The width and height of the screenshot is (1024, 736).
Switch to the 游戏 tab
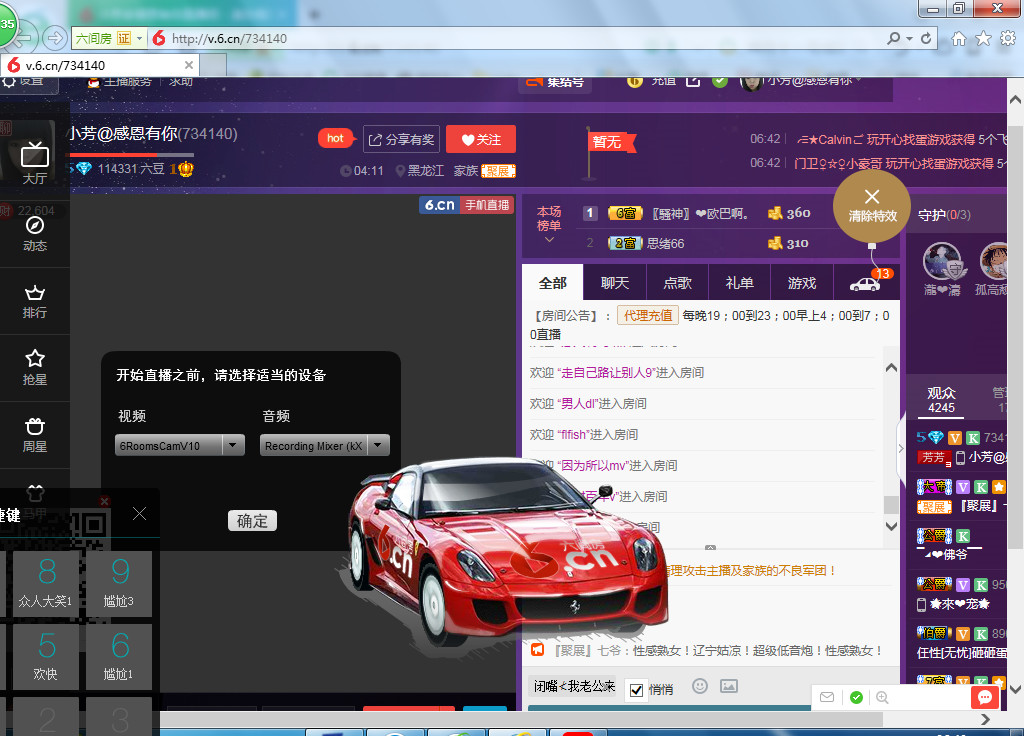pos(802,283)
